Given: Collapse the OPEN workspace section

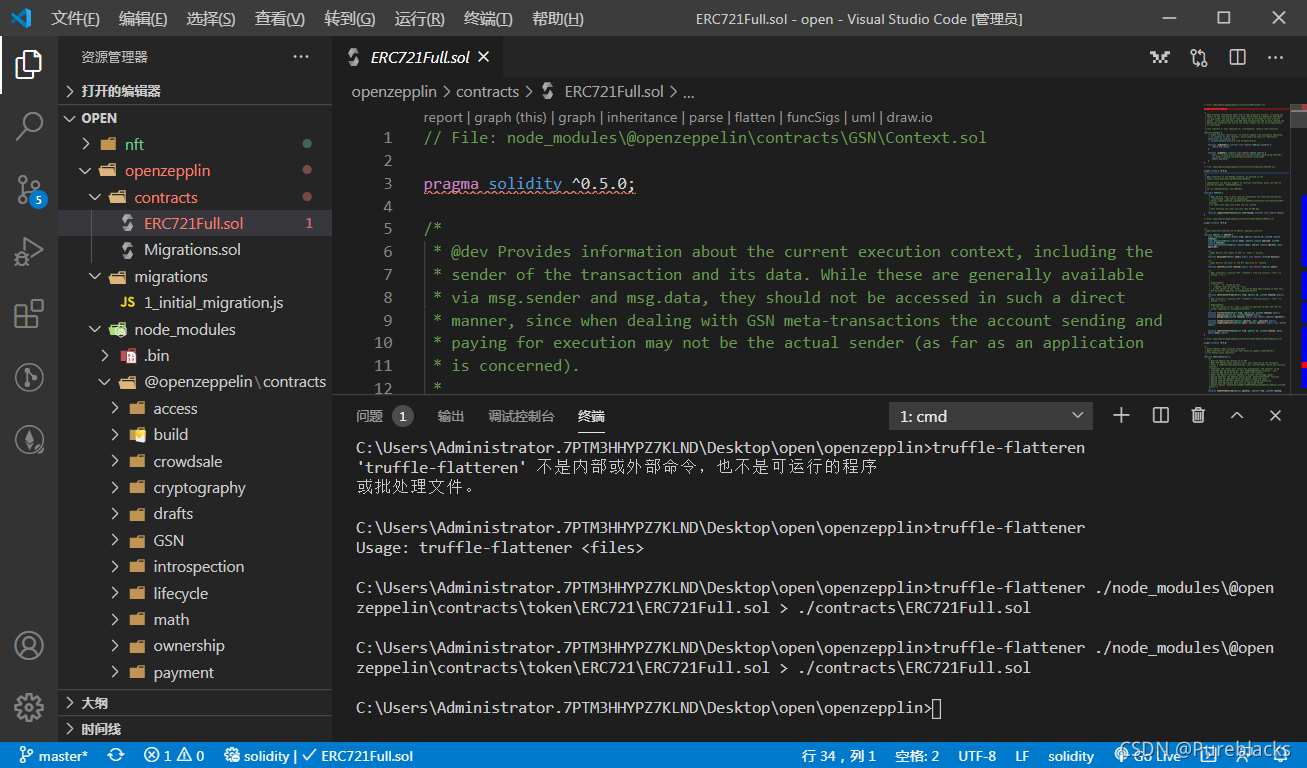Looking at the screenshot, I should pyautogui.click(x=195, y=118).
